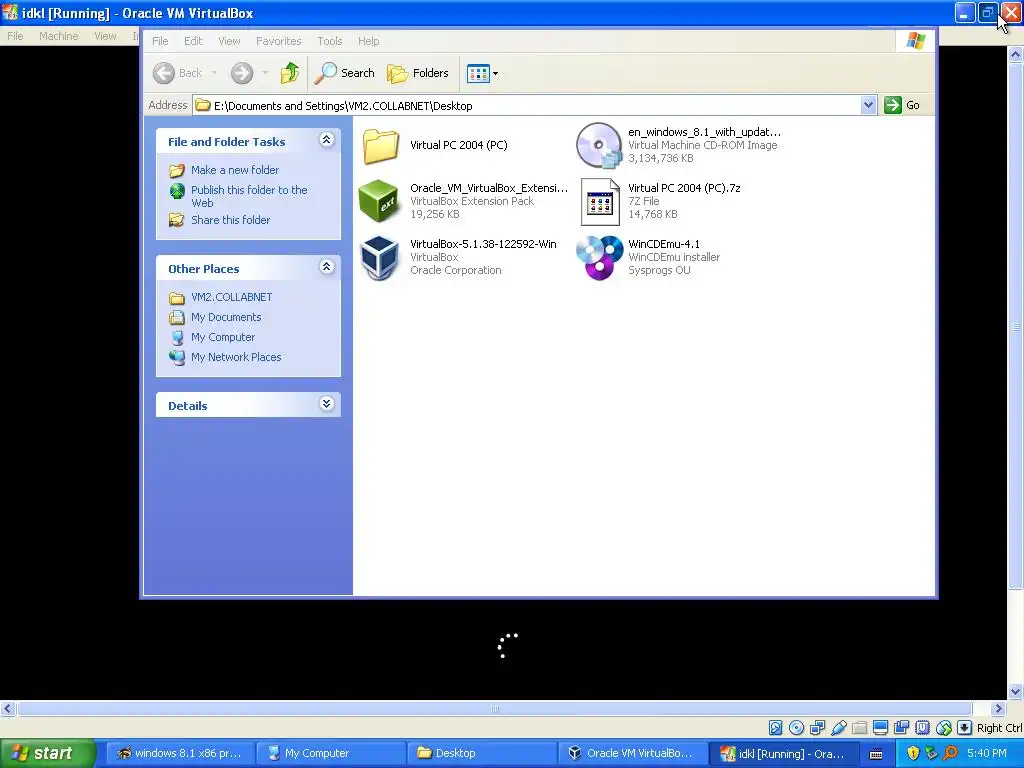Switch to My Computer taskbar item
Screen dimensions: 1024x768
click(330, 753)
